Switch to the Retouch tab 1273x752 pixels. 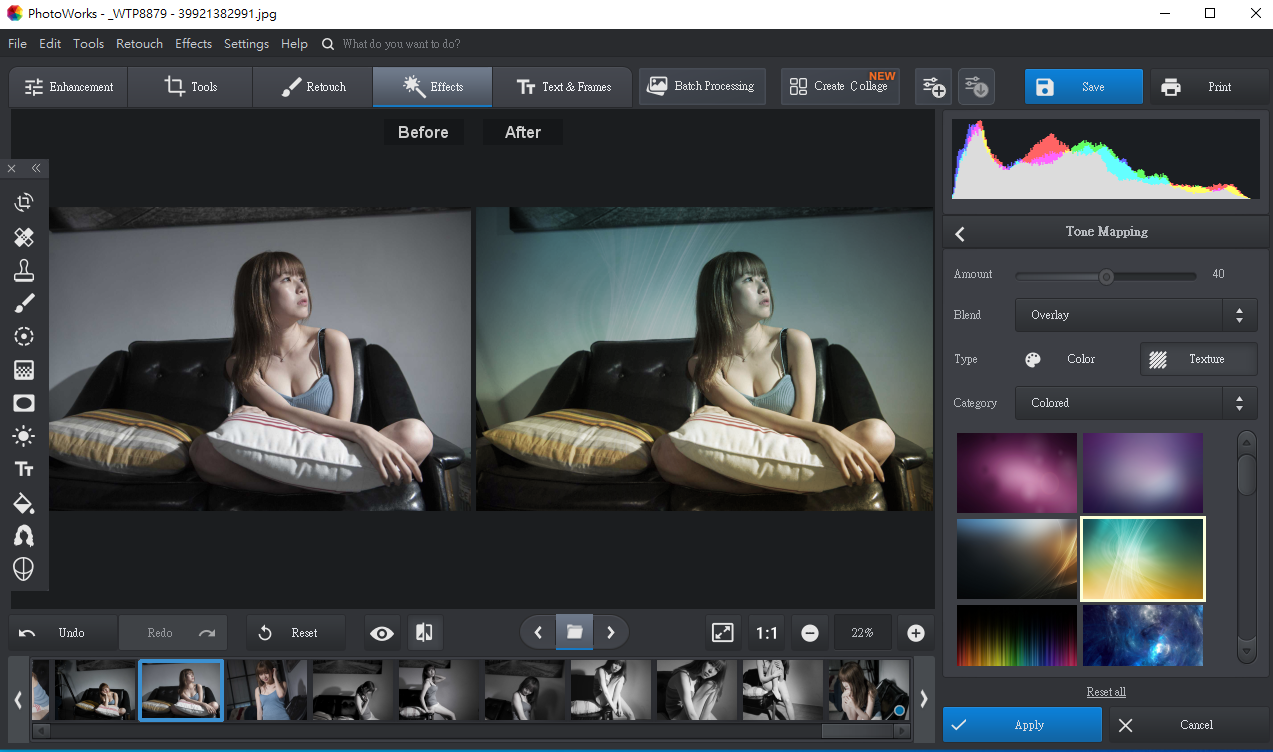(x=313, y=87)
